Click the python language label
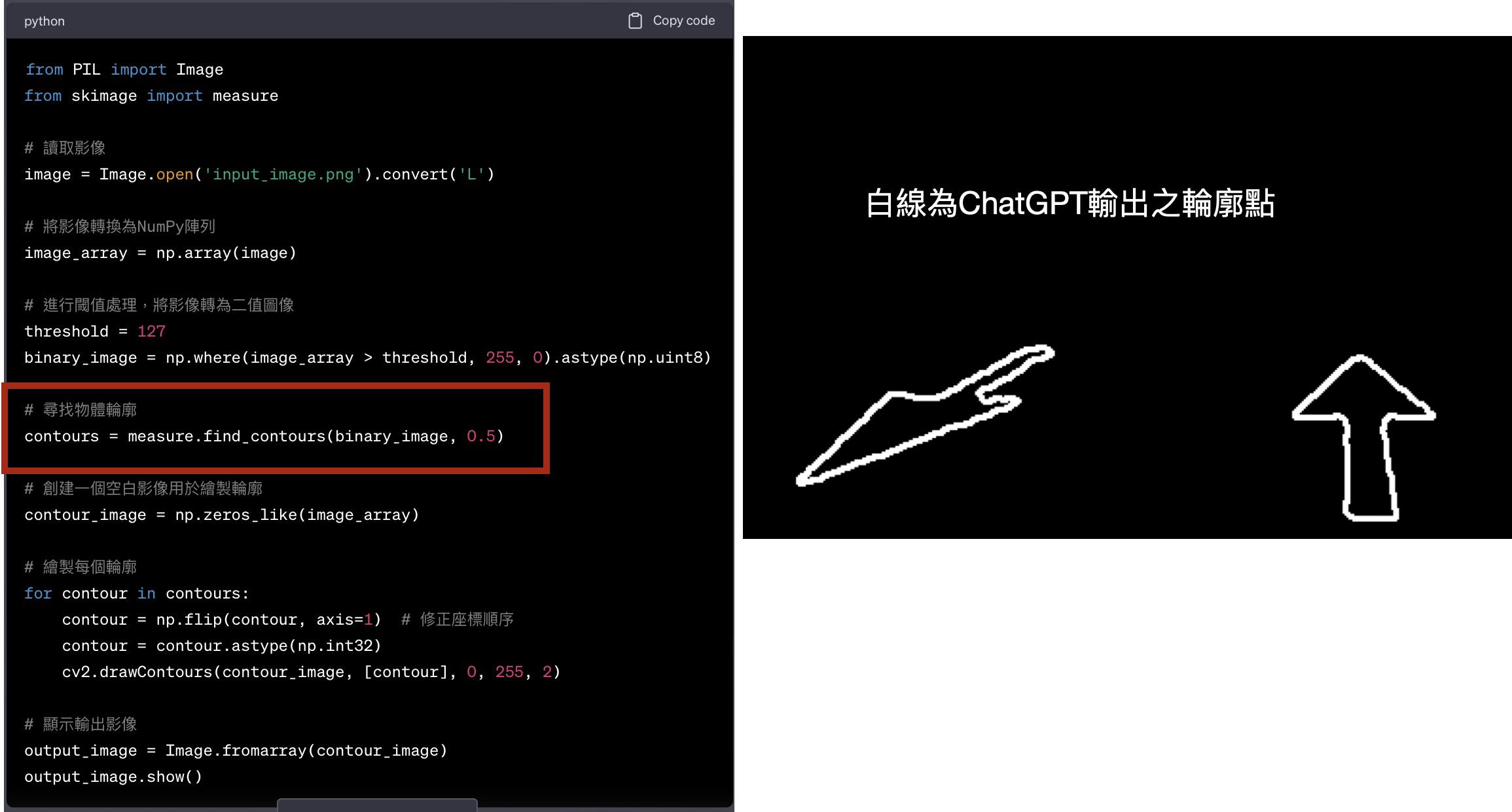This screenshot has height=812, width=1512. coord(45,21)
